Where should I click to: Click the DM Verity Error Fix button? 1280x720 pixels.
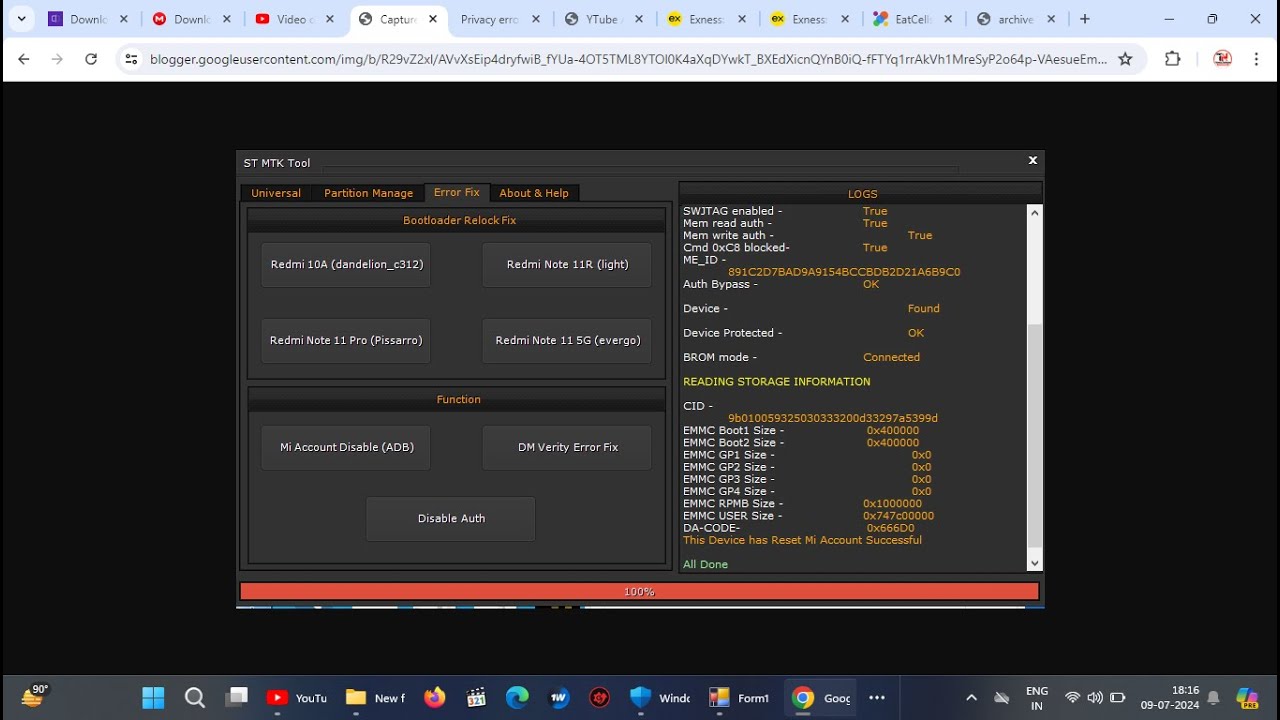[x=567, y=447]
